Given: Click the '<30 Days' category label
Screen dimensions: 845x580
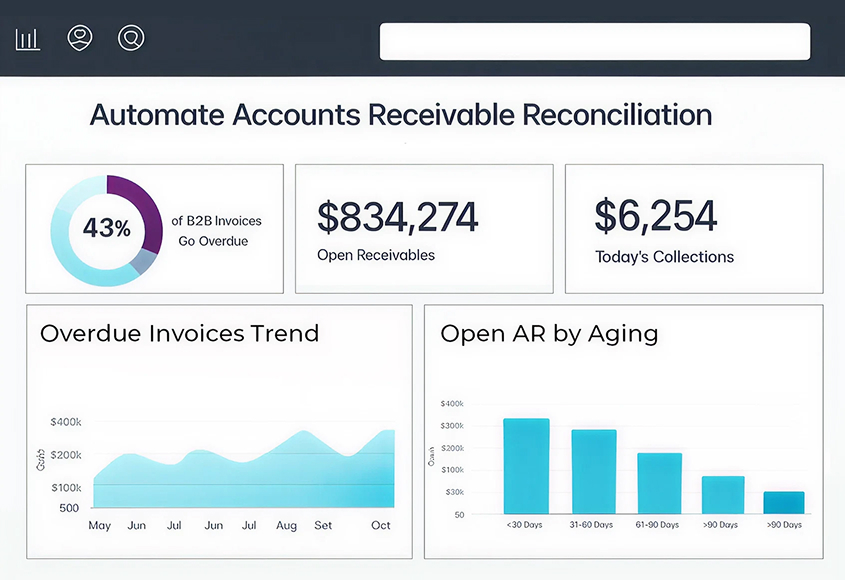Looking at the screenshot, I should tap(524, 524).
